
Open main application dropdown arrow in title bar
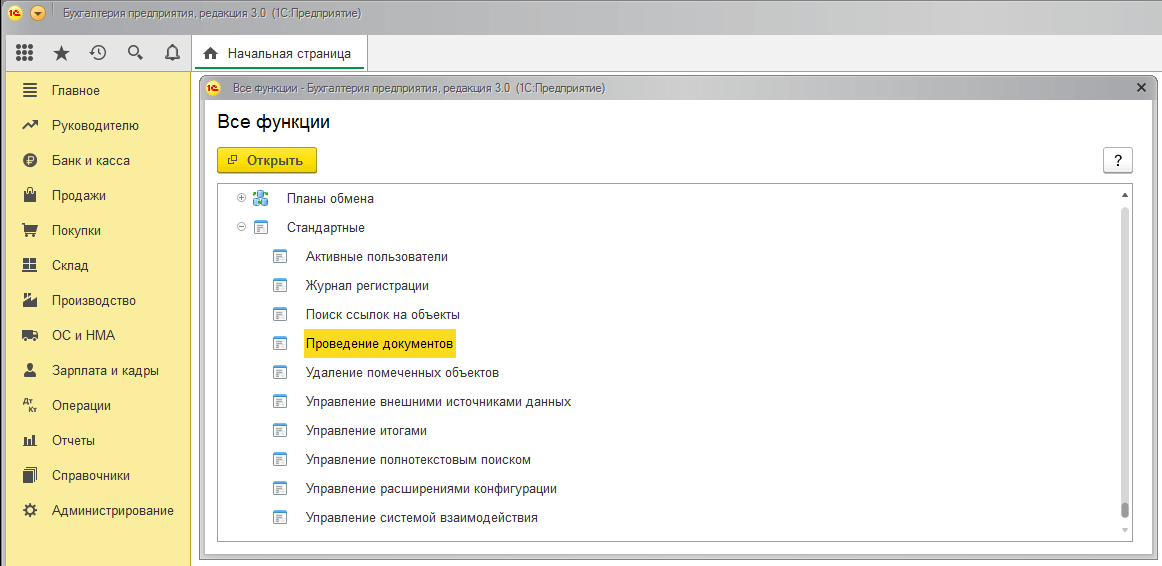pyautogui.click(x=38, y=13)
